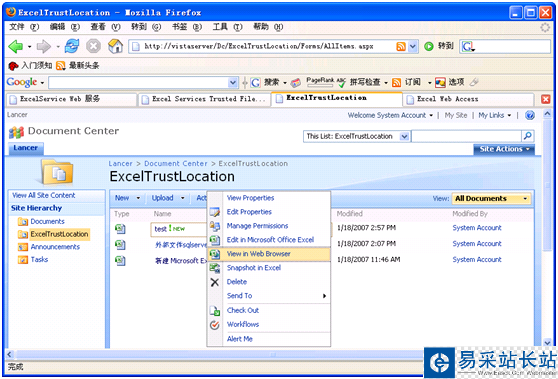Choose View Properties from context menu
The image size is (558, 379).
tap(269, 198)
